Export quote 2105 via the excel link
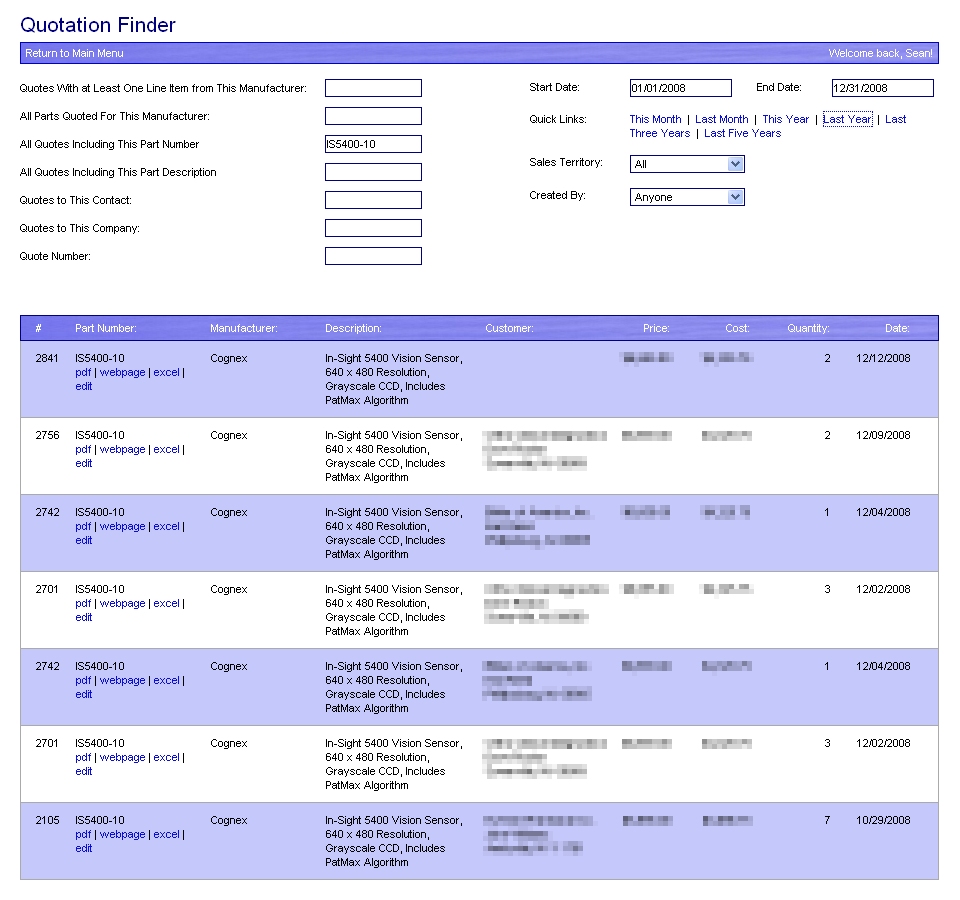The image size is (960, 900). pyautogui.click(x=166, y=834)
